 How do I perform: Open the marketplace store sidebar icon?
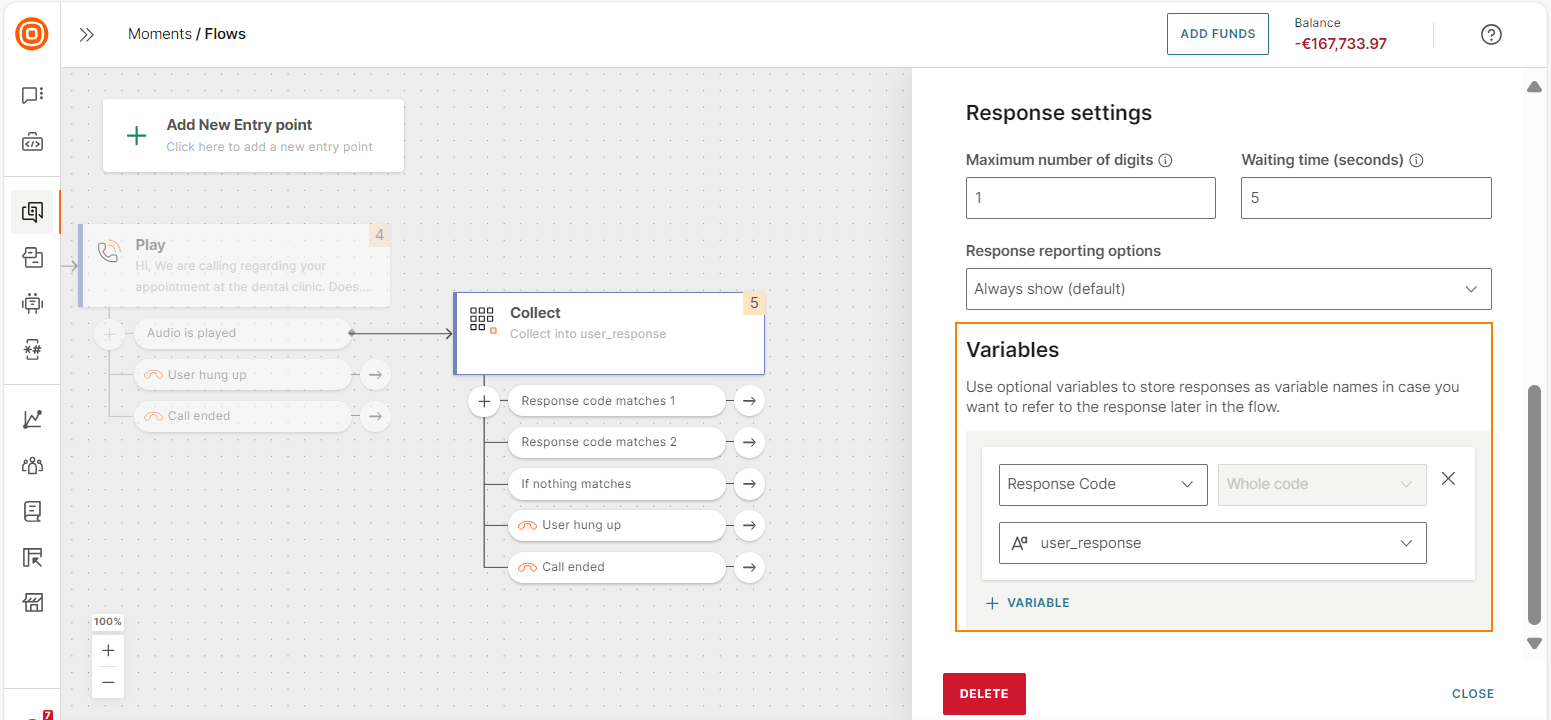pos(32,602)
